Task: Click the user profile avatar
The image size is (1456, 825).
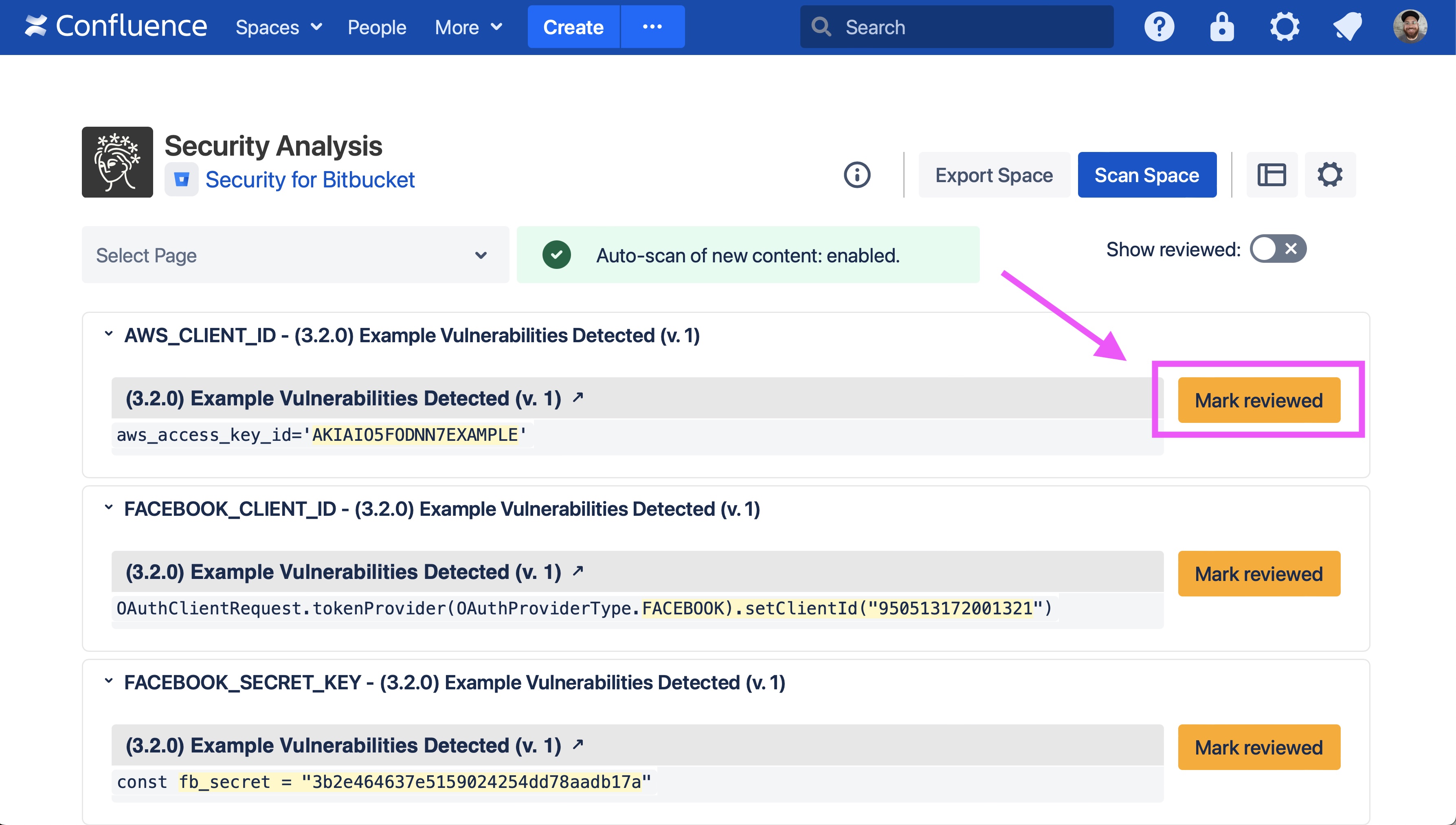Action: click(x=1410, y=26)
